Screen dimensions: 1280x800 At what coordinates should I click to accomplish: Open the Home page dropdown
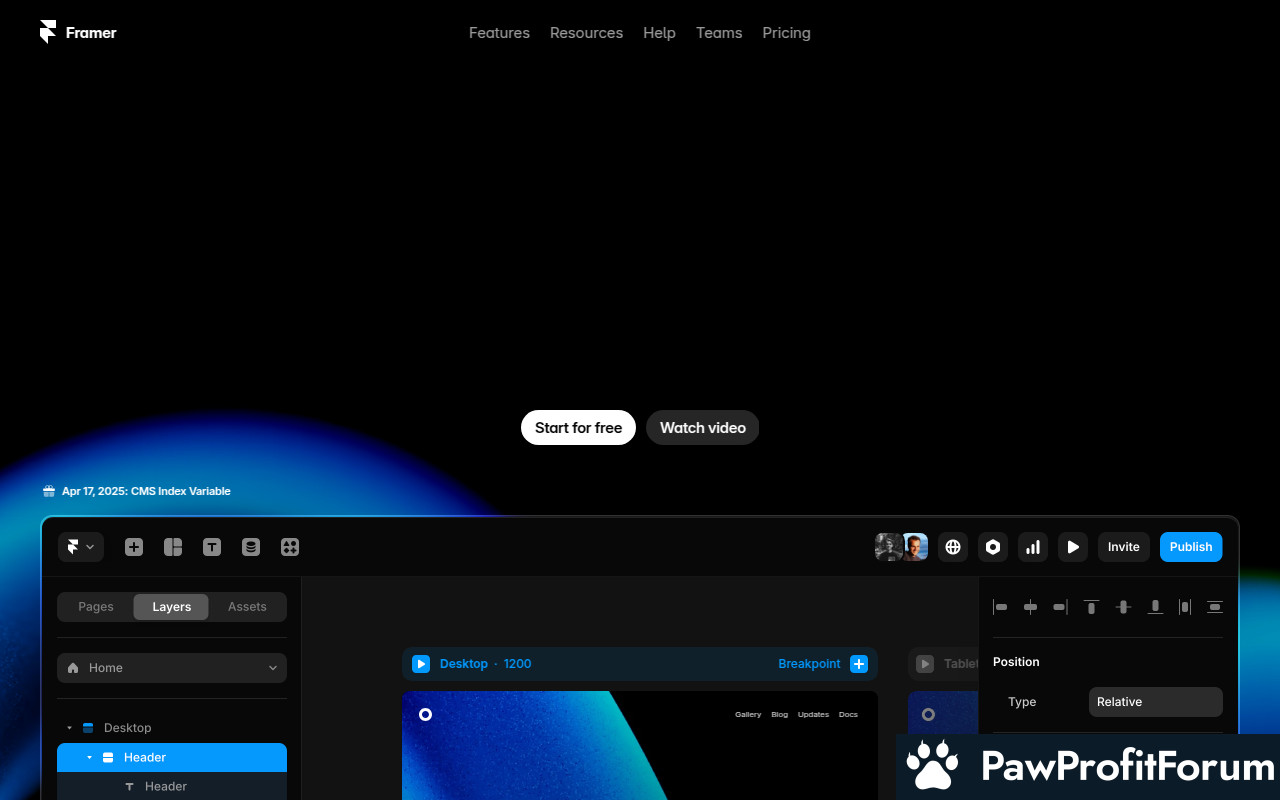[x=172, y=668]
